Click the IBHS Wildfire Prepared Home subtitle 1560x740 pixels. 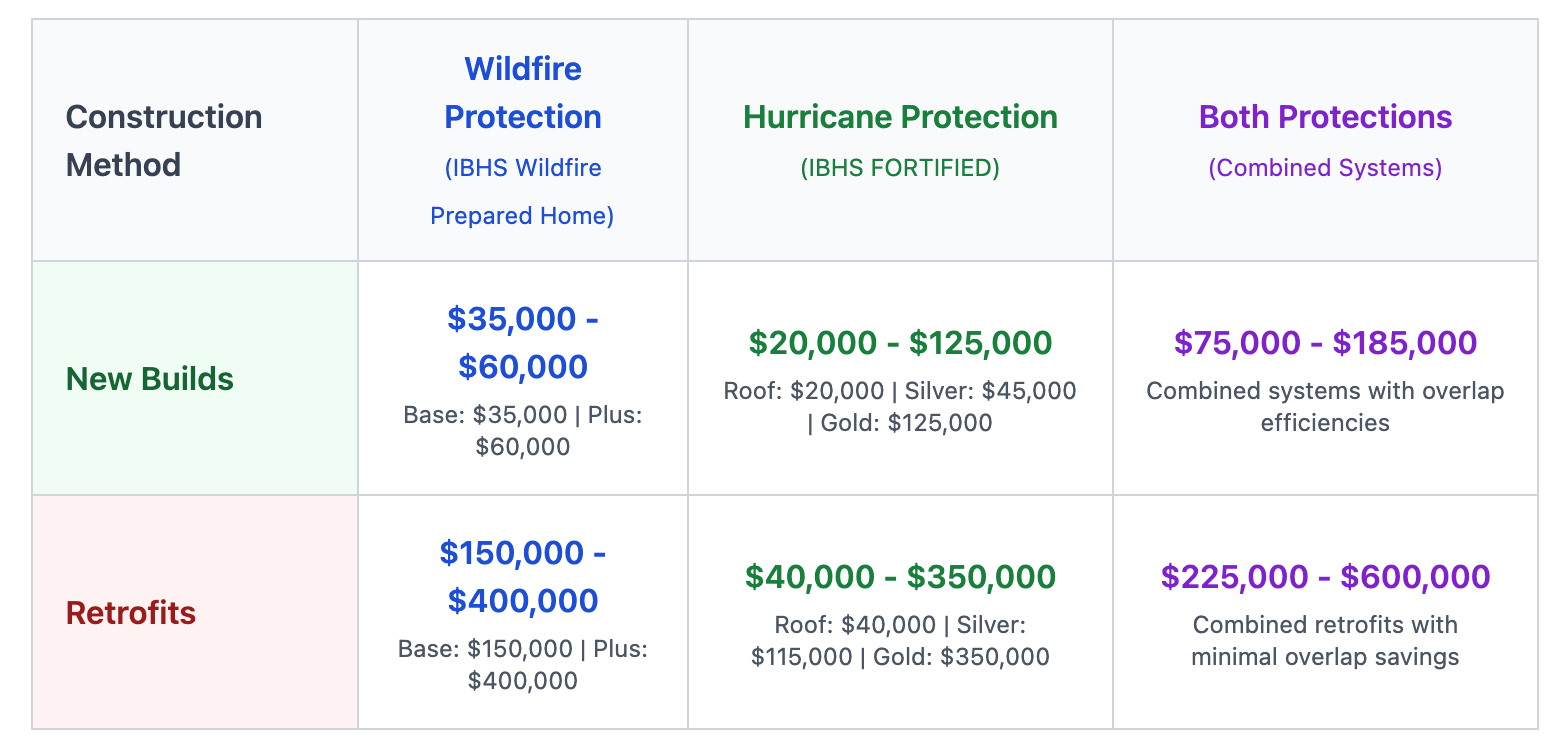[x=523, y=191]
